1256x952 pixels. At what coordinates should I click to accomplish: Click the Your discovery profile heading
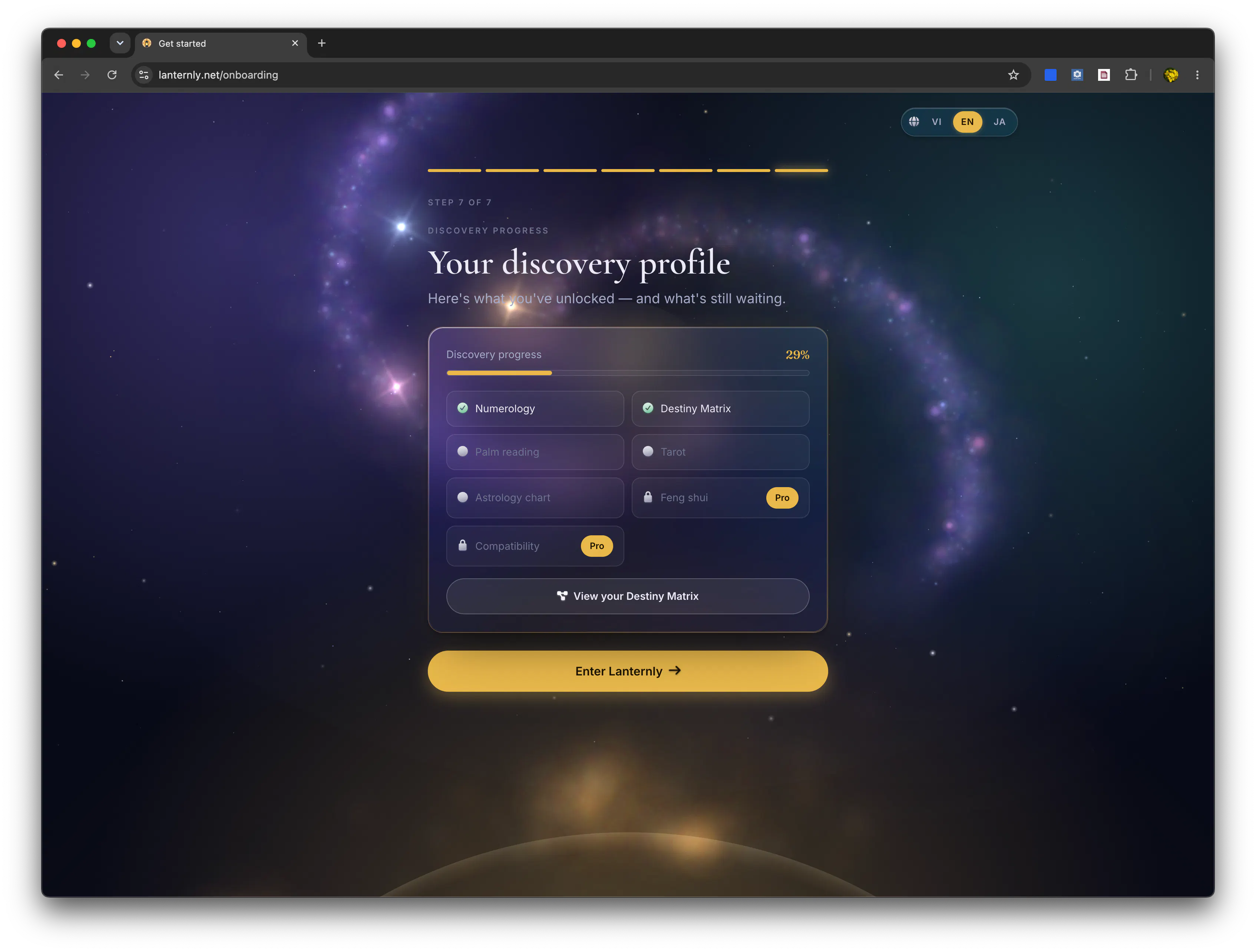[579, 263]
